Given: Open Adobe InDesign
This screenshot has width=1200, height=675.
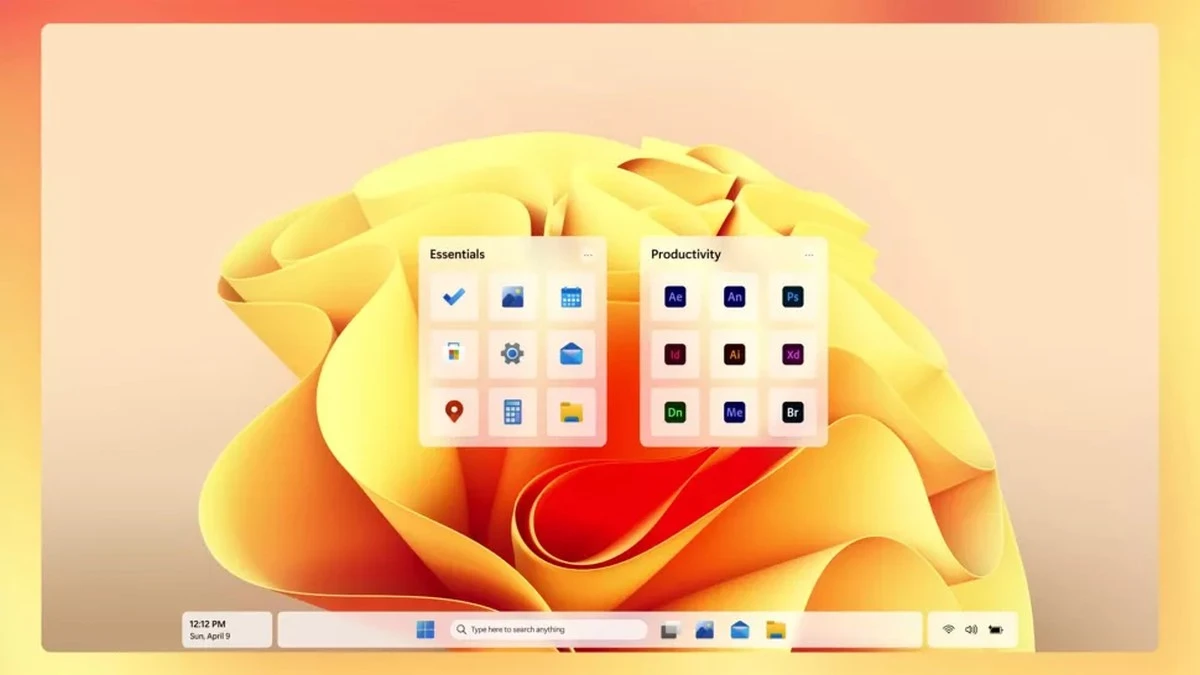Looking at the screenshot, I should click(674, 355).
